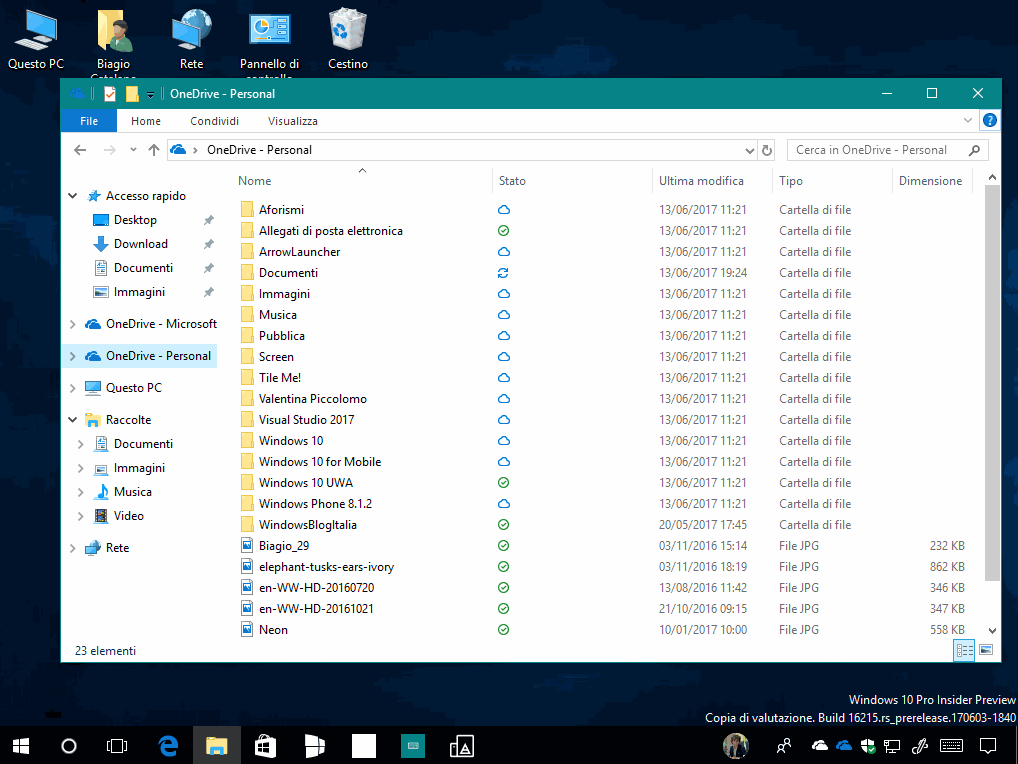The height and width of the screenshot is (764, 1018).
Task: Select Desktop in Accesso rapido
Action: click(x=135, y=219)
